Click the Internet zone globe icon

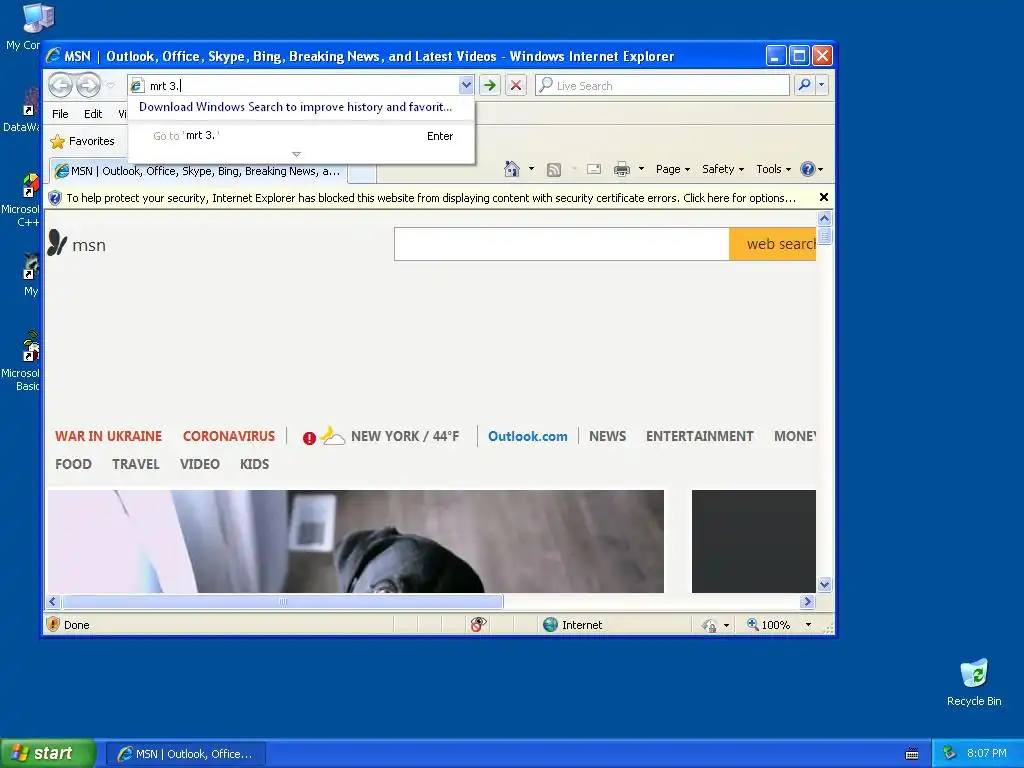(x=551, y=625)
